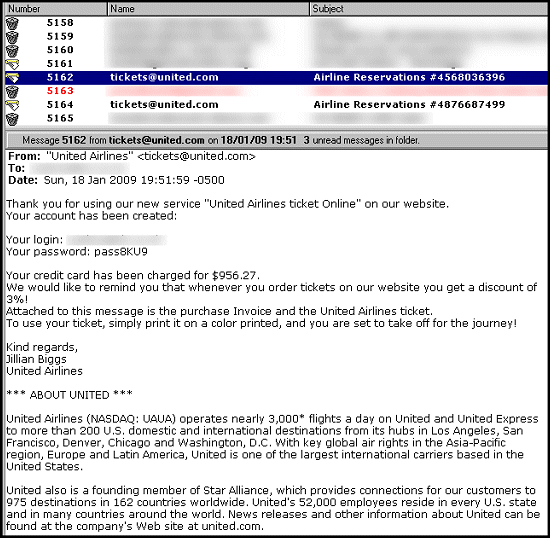
Task: Click the trash icon beside message 5158
Action: [x=12, y=23]
